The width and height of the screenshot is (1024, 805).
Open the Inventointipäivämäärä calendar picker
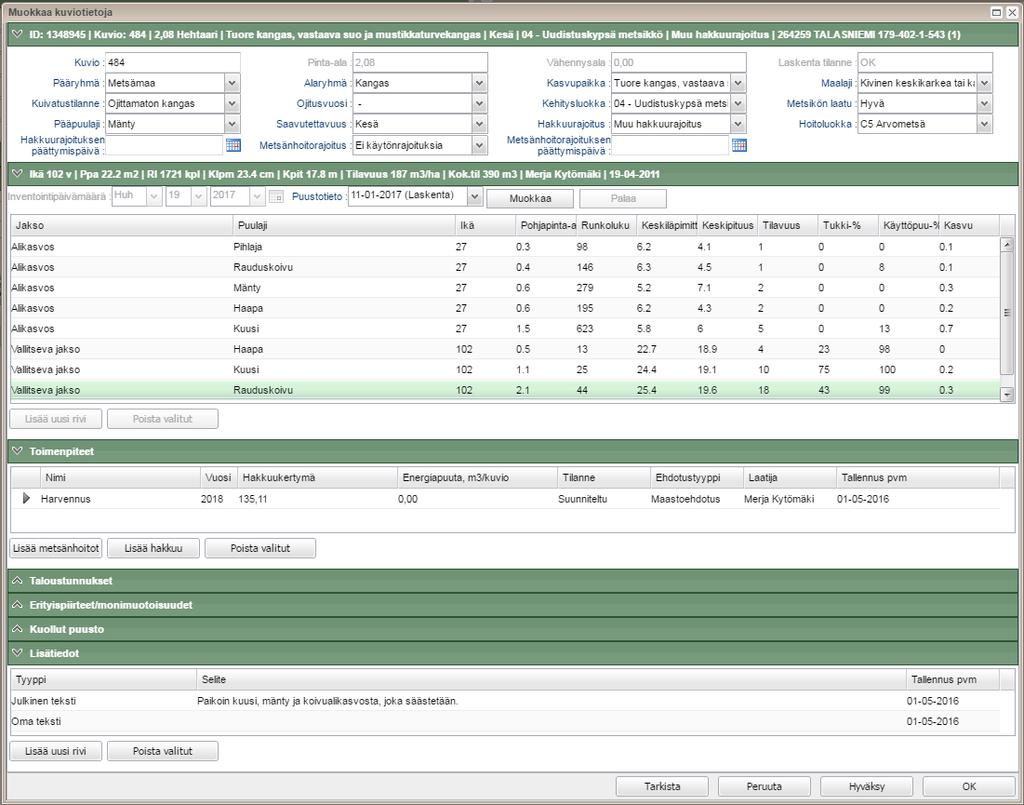pyautogui.click(x=276, y=196)
